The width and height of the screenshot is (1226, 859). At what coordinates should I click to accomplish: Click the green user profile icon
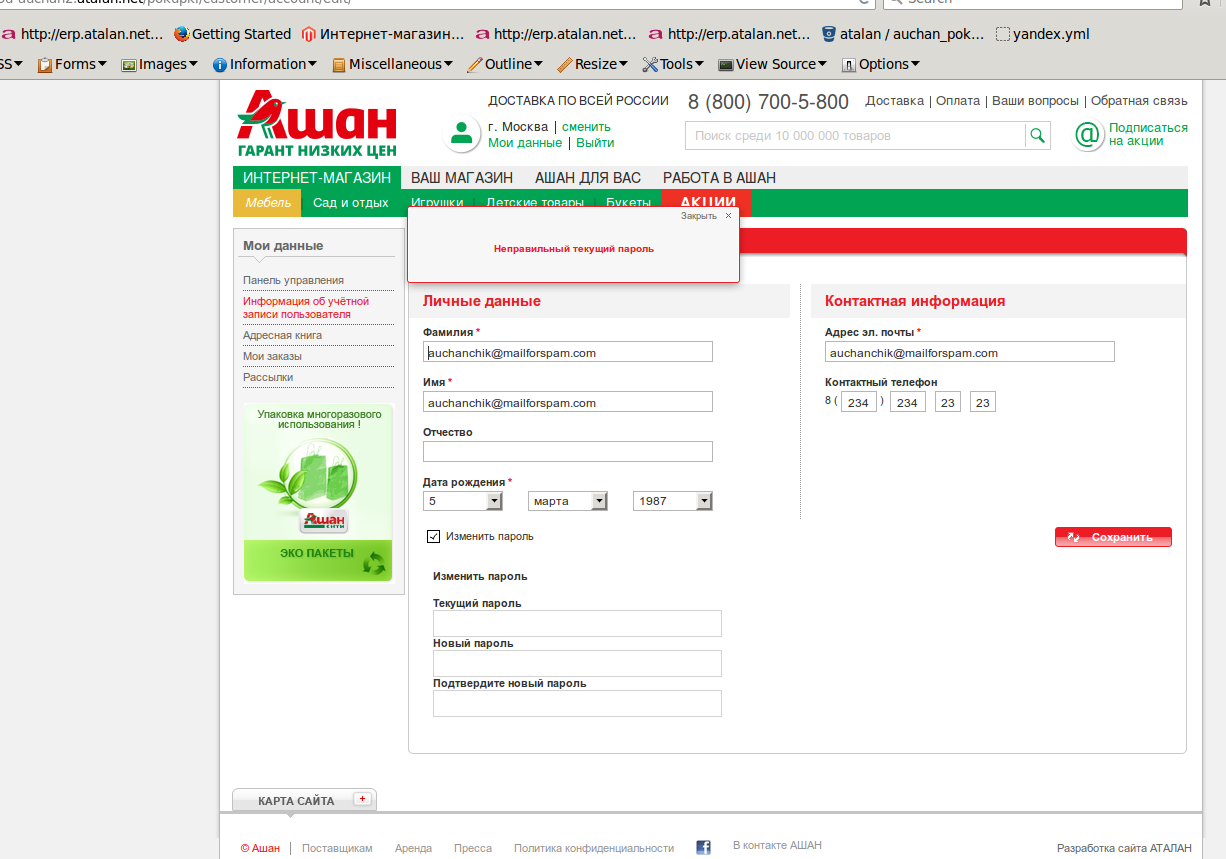(461, 134)
